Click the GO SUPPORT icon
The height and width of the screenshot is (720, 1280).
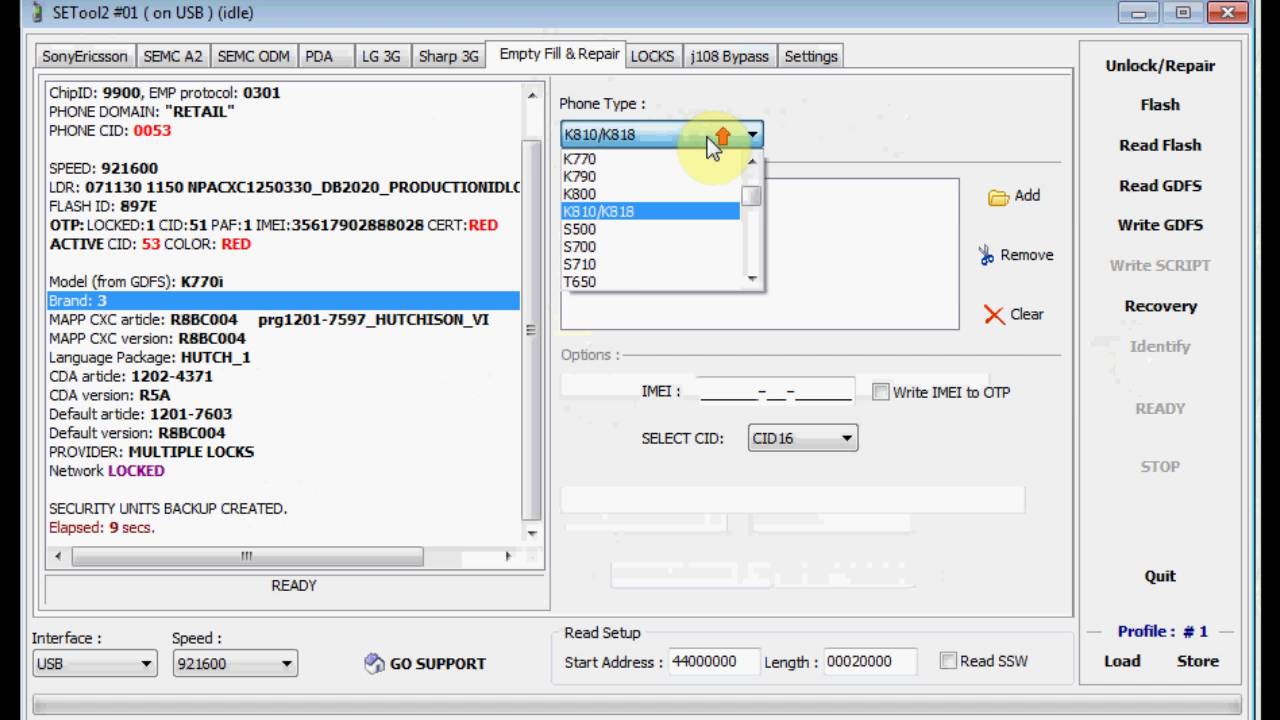pos(374,663)
